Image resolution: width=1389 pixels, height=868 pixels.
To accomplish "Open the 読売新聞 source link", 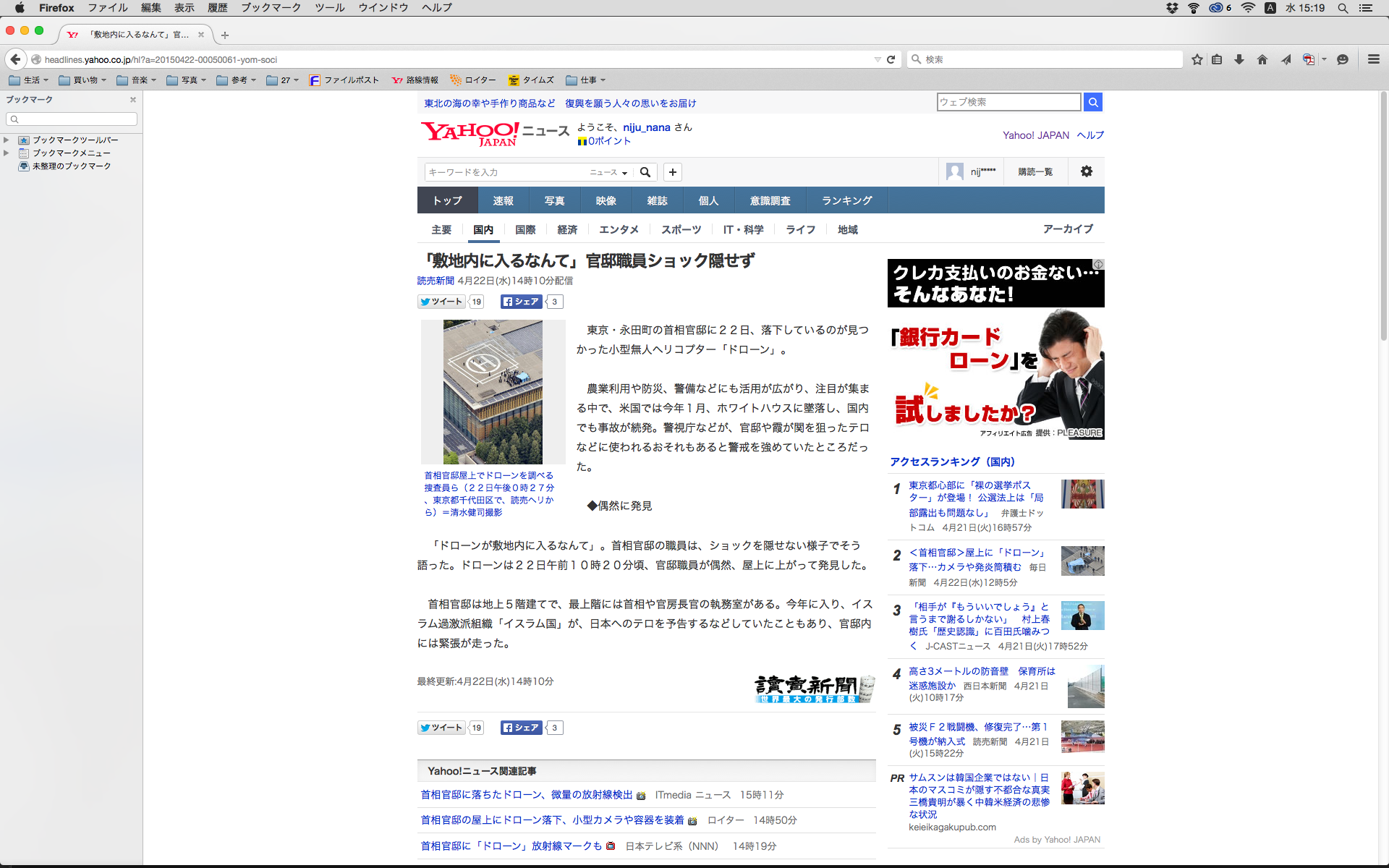I will 436,281.
